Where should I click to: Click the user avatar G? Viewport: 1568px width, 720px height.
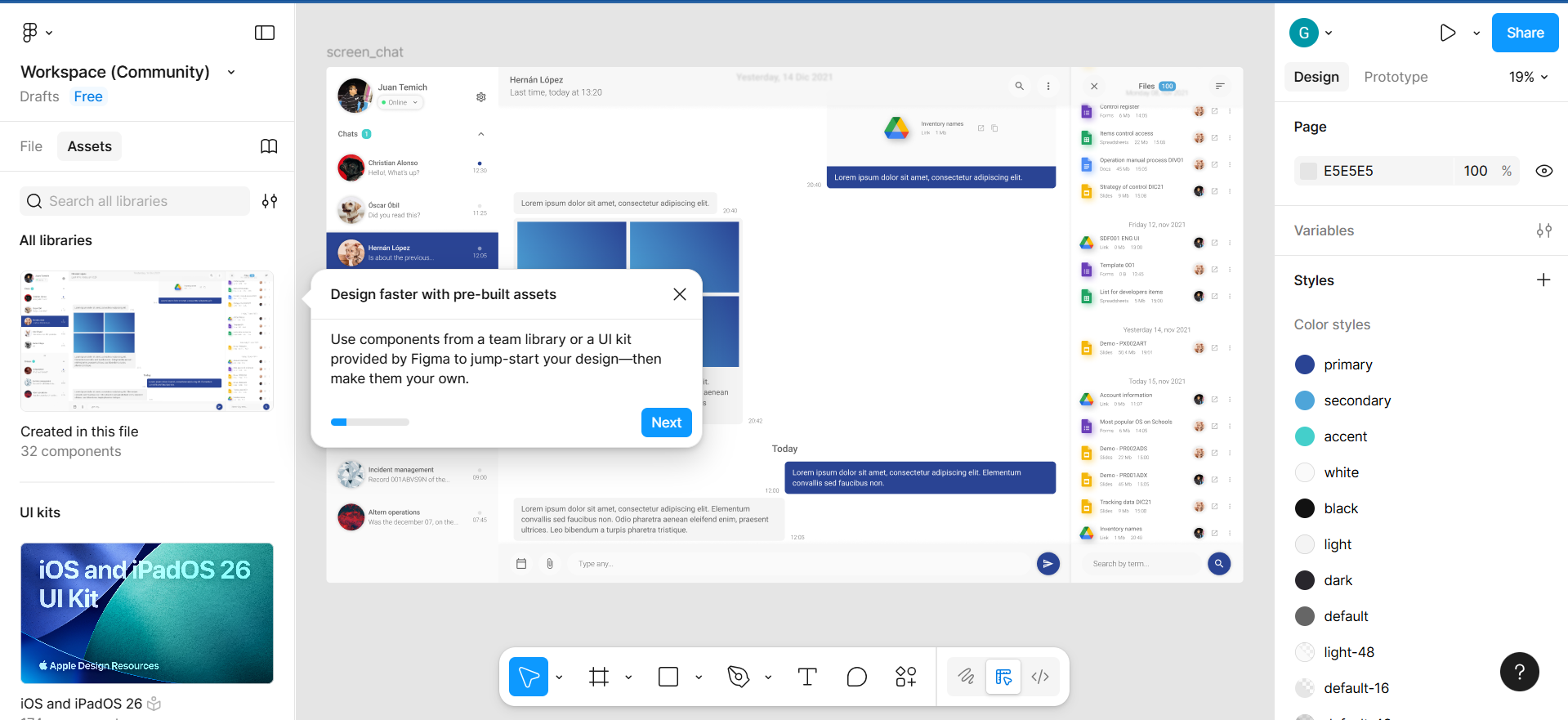coord(1304,33)
